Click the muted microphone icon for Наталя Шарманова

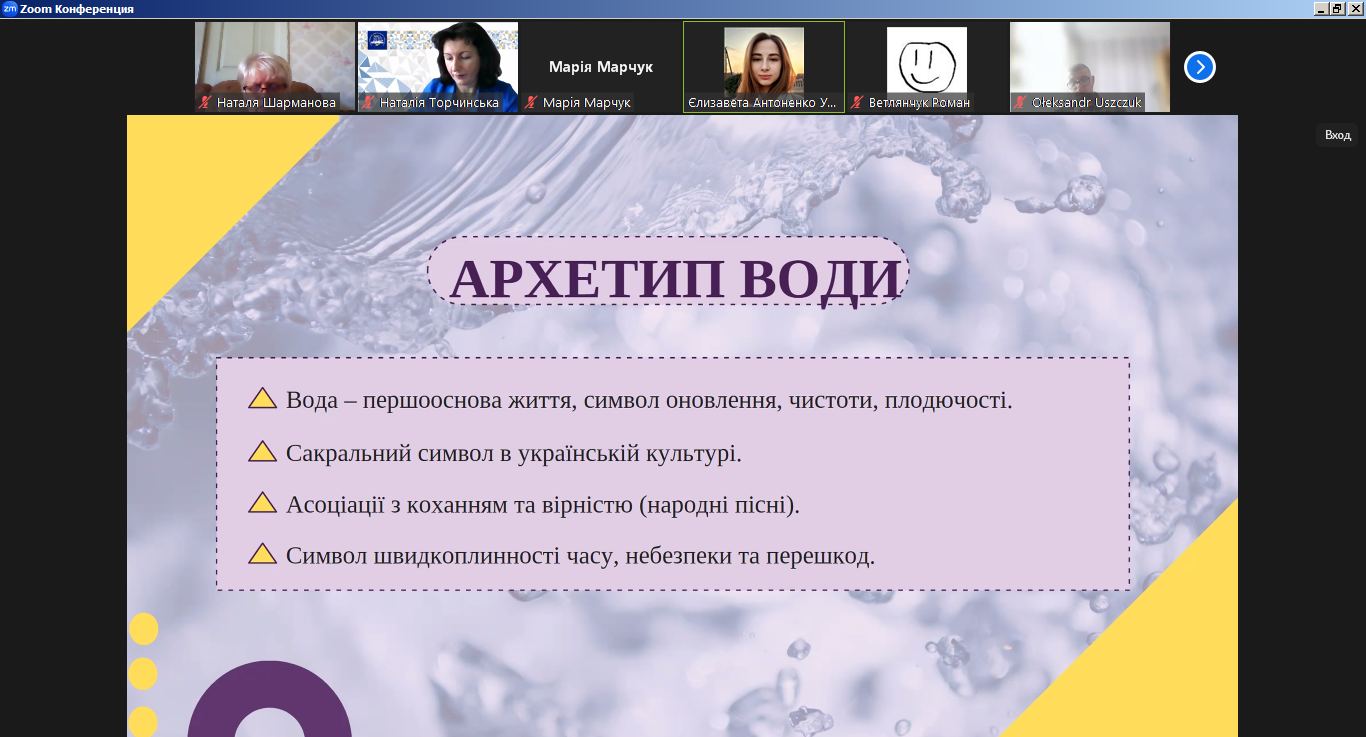205,102
